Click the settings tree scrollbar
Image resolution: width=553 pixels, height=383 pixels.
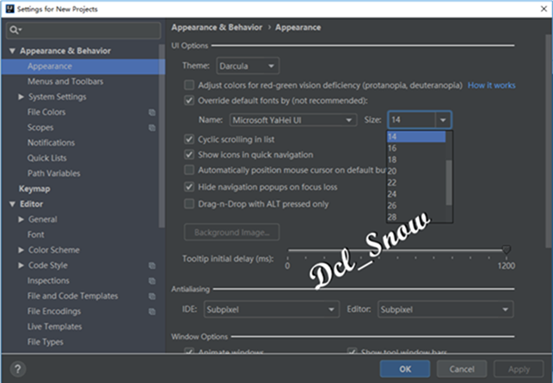(x=162, y=136)
